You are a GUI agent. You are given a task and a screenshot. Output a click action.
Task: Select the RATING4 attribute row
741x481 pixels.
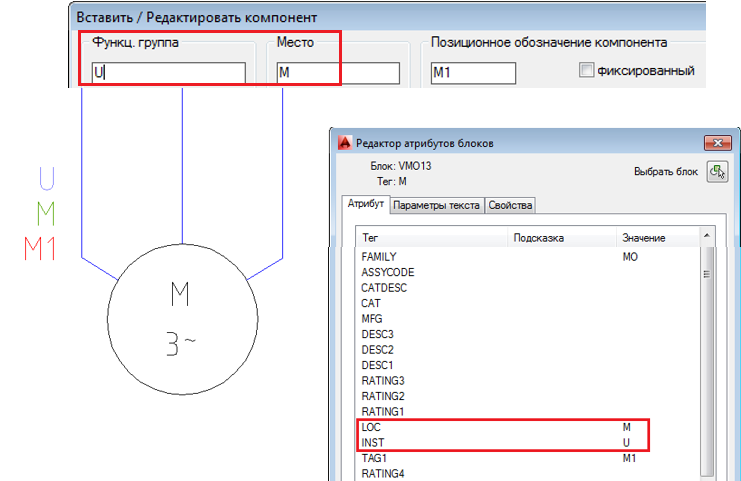pyautogui.click(x=527, y=473)
